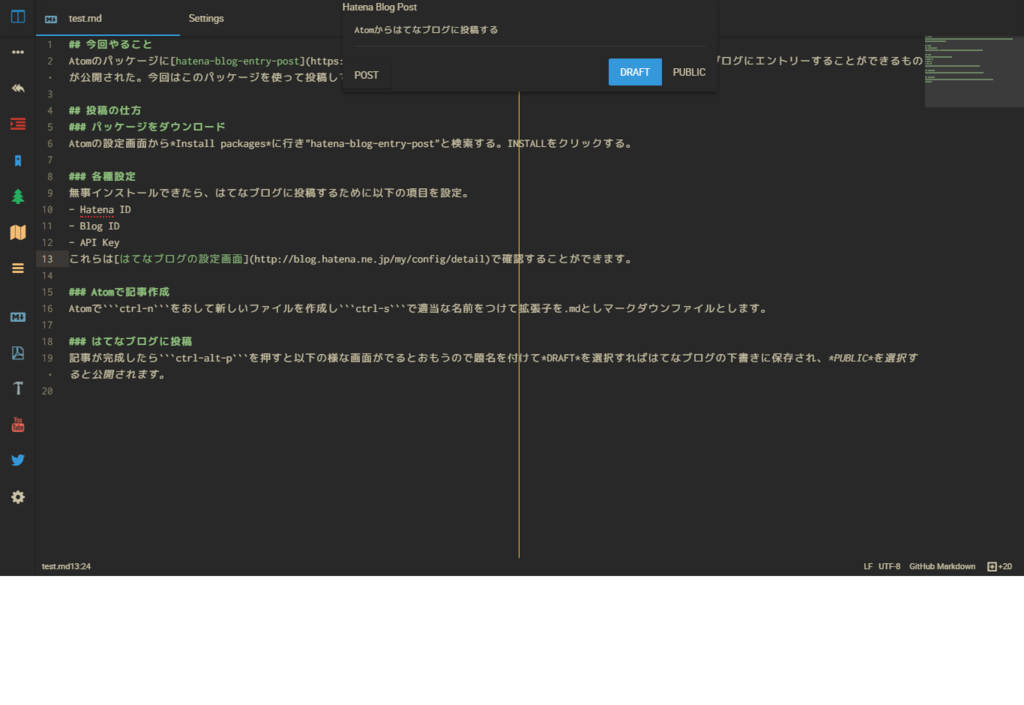This screenshot has width=1024, height=705.
Task: Toggle the green tree view icon
Action: click(18, 196)
